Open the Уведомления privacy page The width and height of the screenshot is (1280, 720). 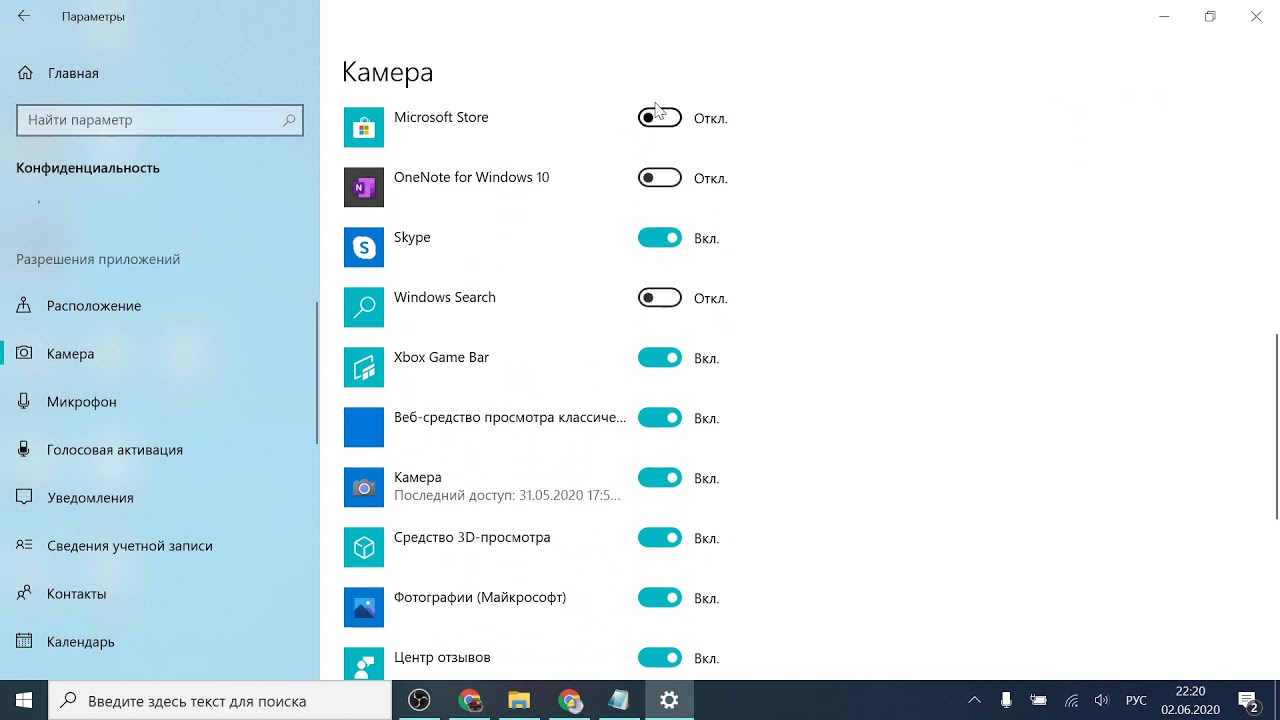pos(158,498)
